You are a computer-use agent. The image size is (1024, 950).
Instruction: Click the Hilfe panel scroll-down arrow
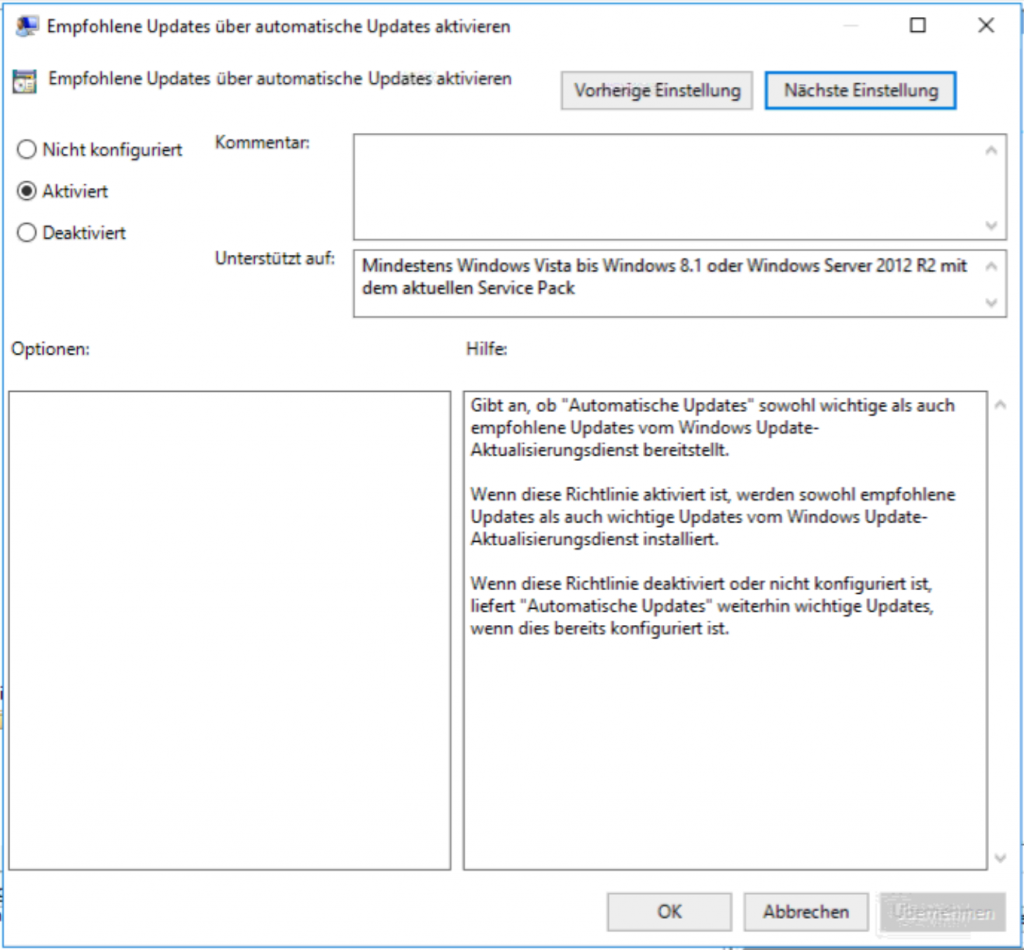point(1000,857)
